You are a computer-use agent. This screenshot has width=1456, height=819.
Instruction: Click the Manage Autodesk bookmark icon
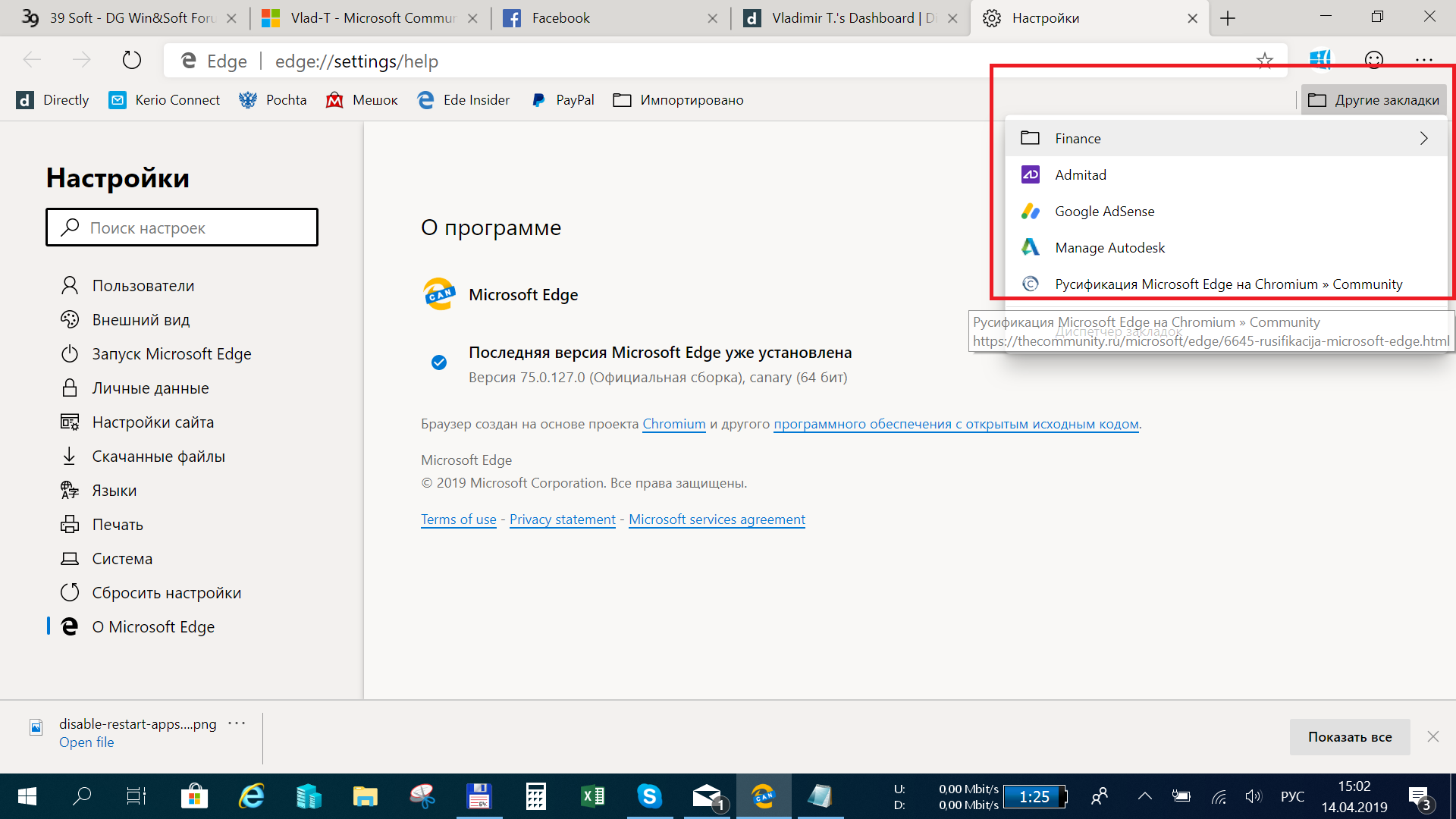[1031, 247]
